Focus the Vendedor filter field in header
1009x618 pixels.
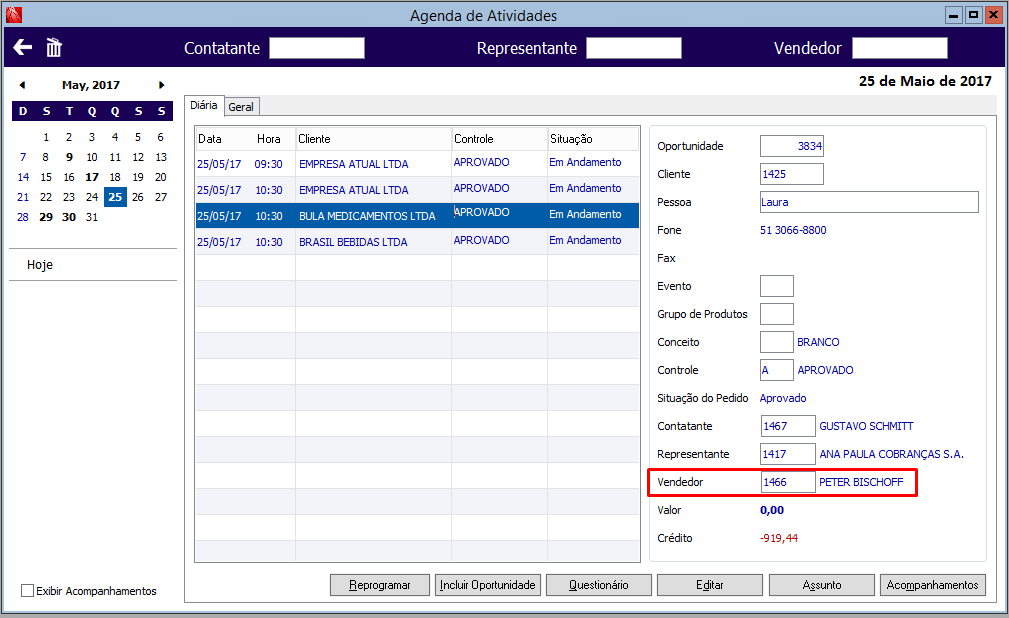point(900,48)
